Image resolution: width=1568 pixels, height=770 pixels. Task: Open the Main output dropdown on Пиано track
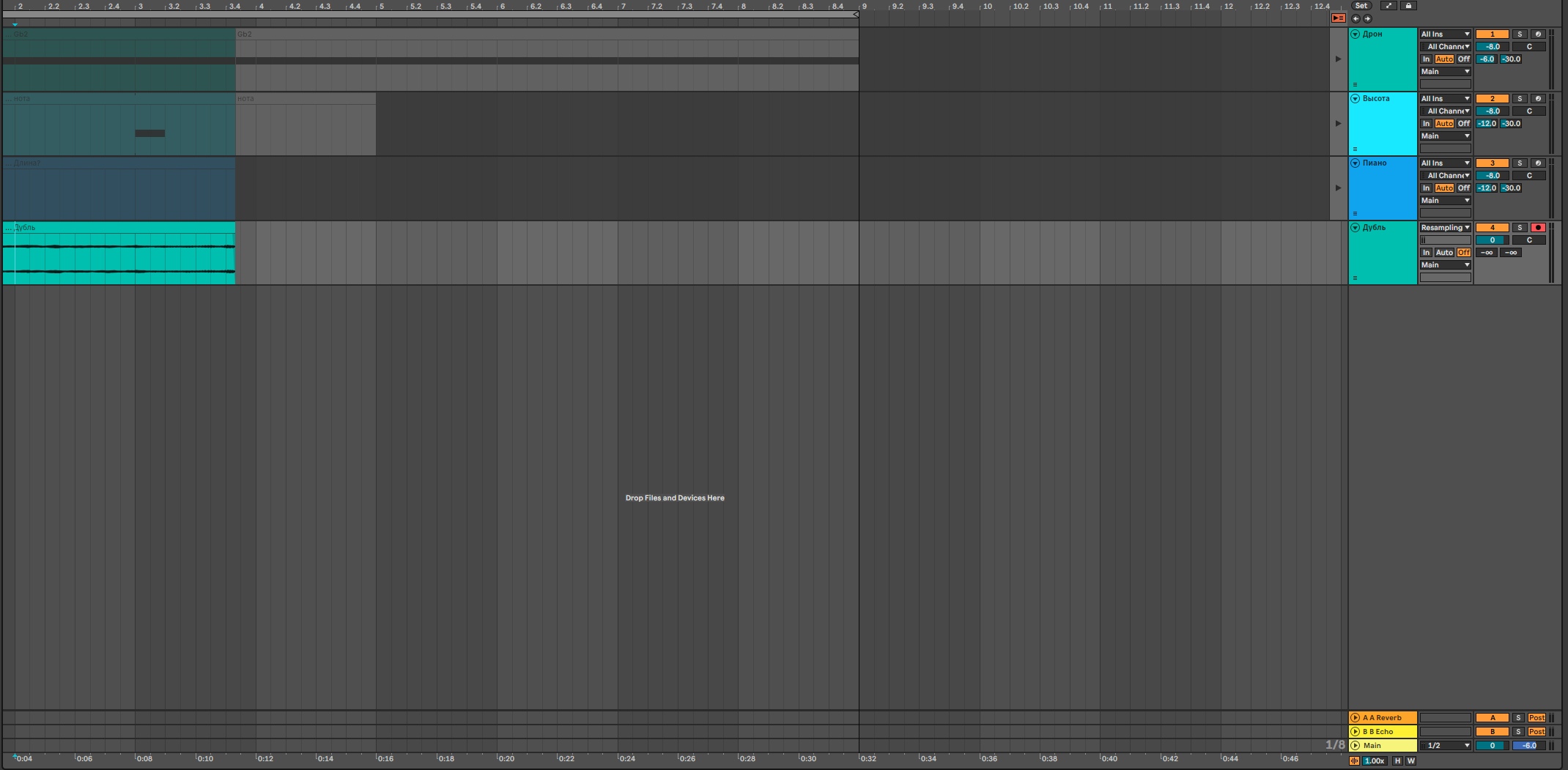pos(1446,201)
